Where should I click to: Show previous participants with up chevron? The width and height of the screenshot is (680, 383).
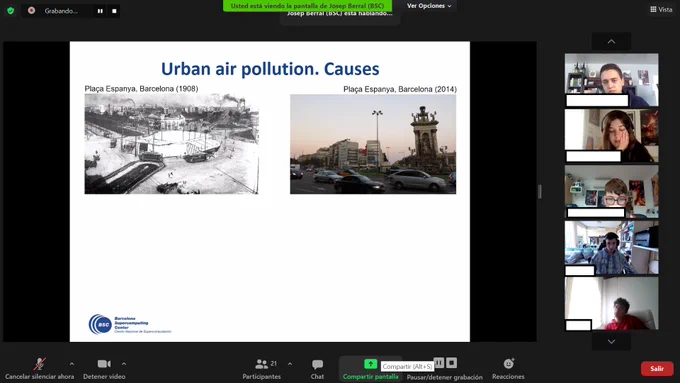coord(611,41)
